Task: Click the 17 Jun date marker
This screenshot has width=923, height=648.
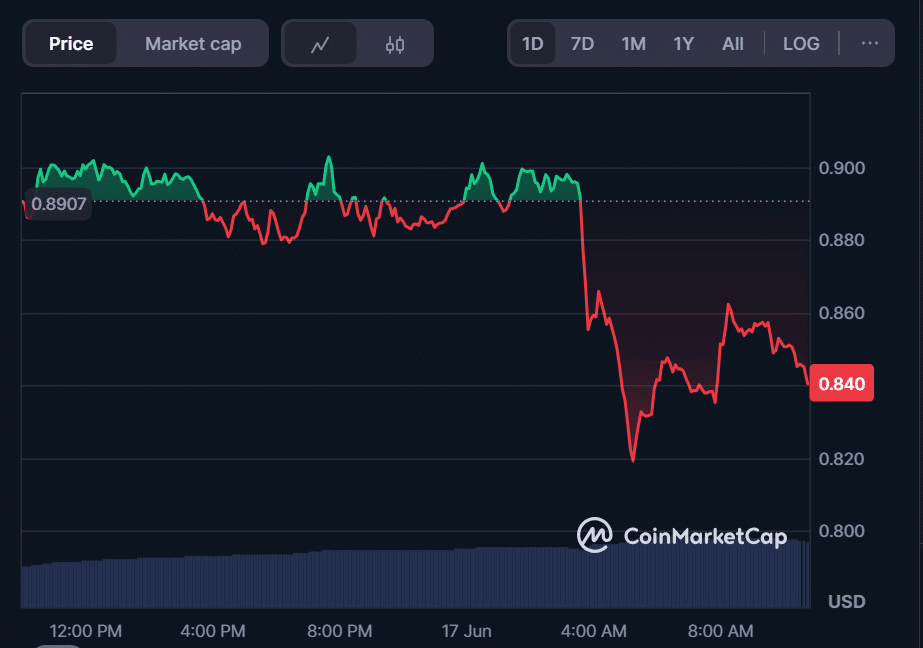Action: point(467,631)
